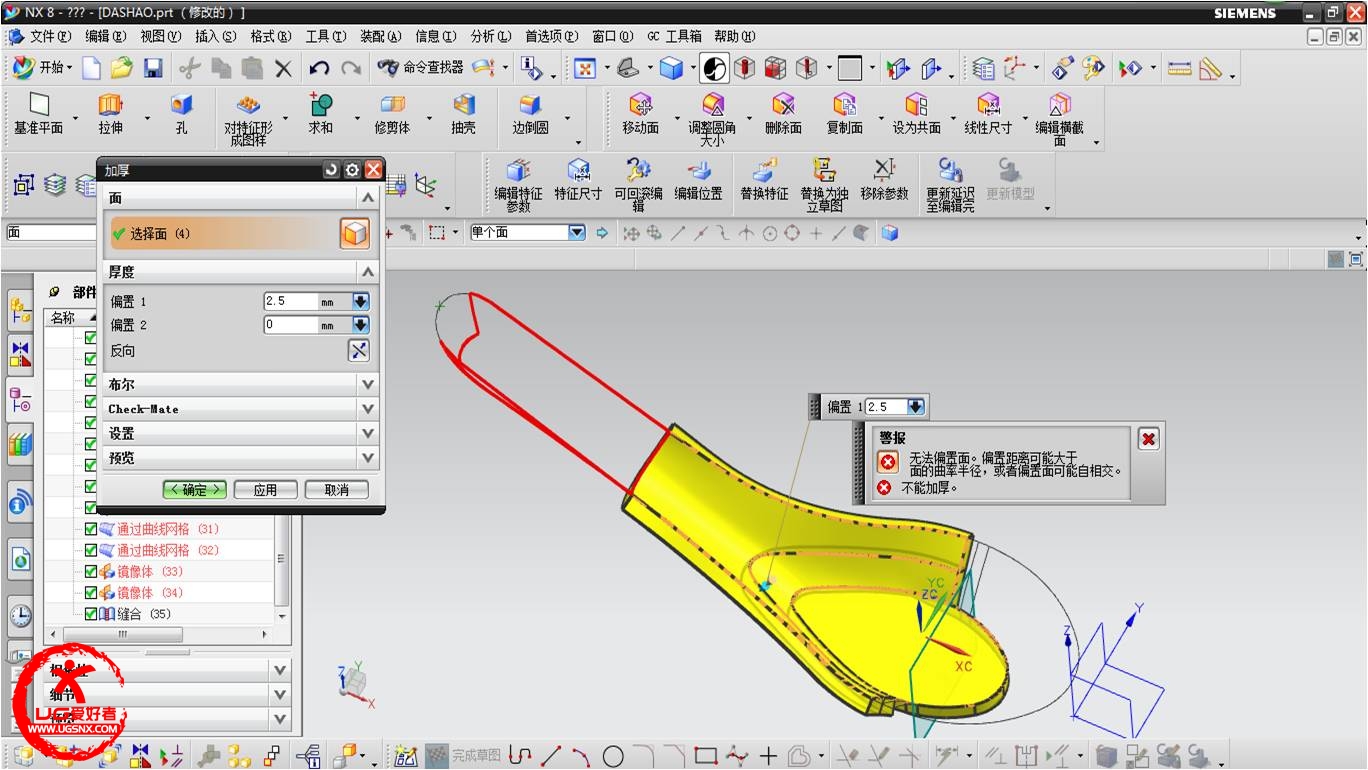This screenshot has height=770, width=1368.
Task: Click the 应用 apply button
Action: pyautogui.click(x=265, y=490)
